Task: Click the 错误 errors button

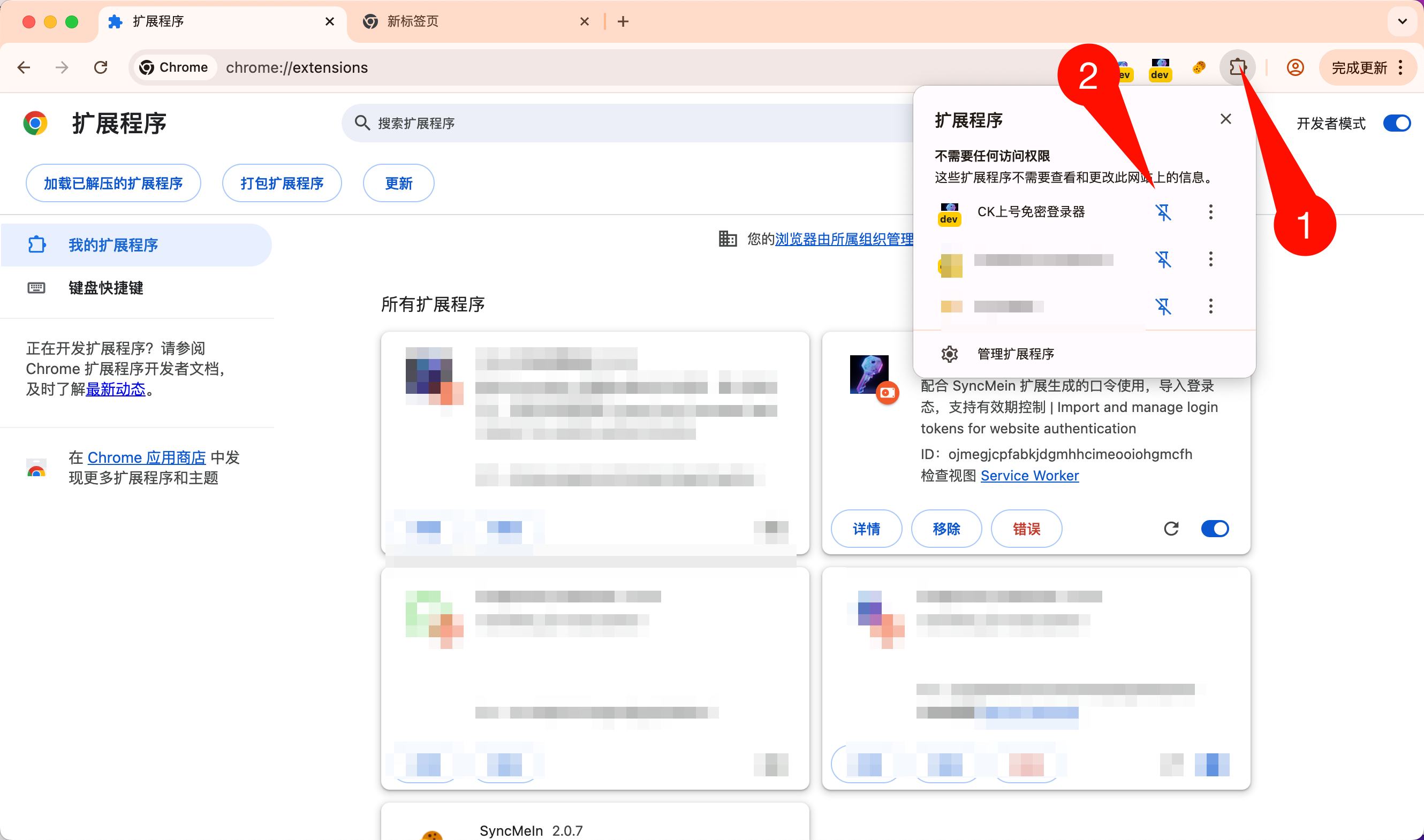Action: pyautogui.click(x=1026, y=529)
